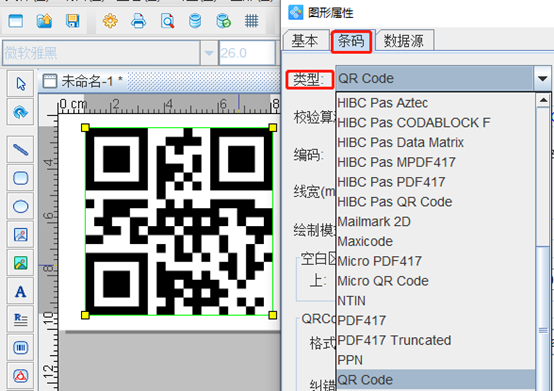Click the blue curved arrow tool
The height and width of the screenshot is (391, 554).
coord(20,112)
